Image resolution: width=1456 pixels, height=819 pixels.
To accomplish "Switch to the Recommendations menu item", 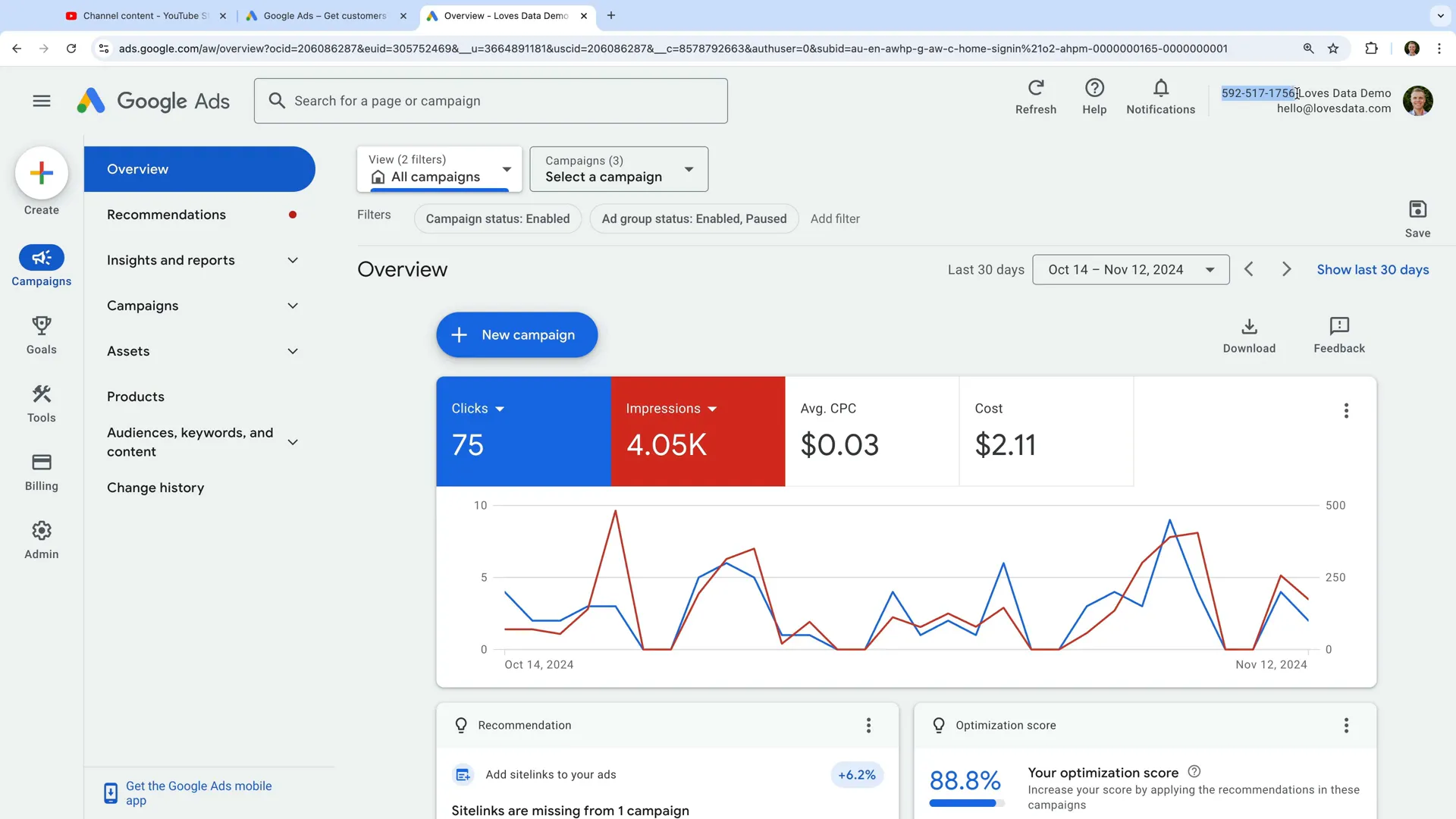I will coord(167,215).
